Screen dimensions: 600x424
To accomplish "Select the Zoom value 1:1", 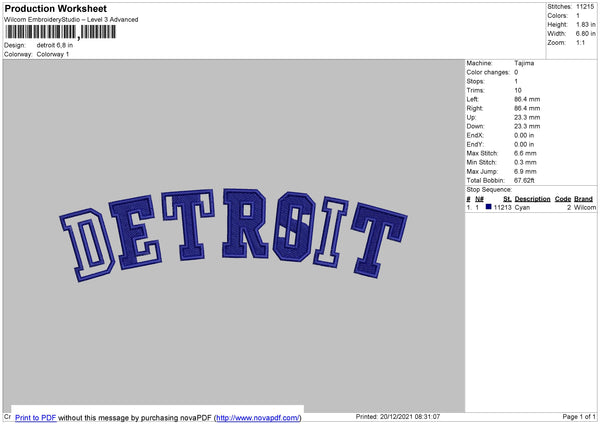I will click(580, 42).
